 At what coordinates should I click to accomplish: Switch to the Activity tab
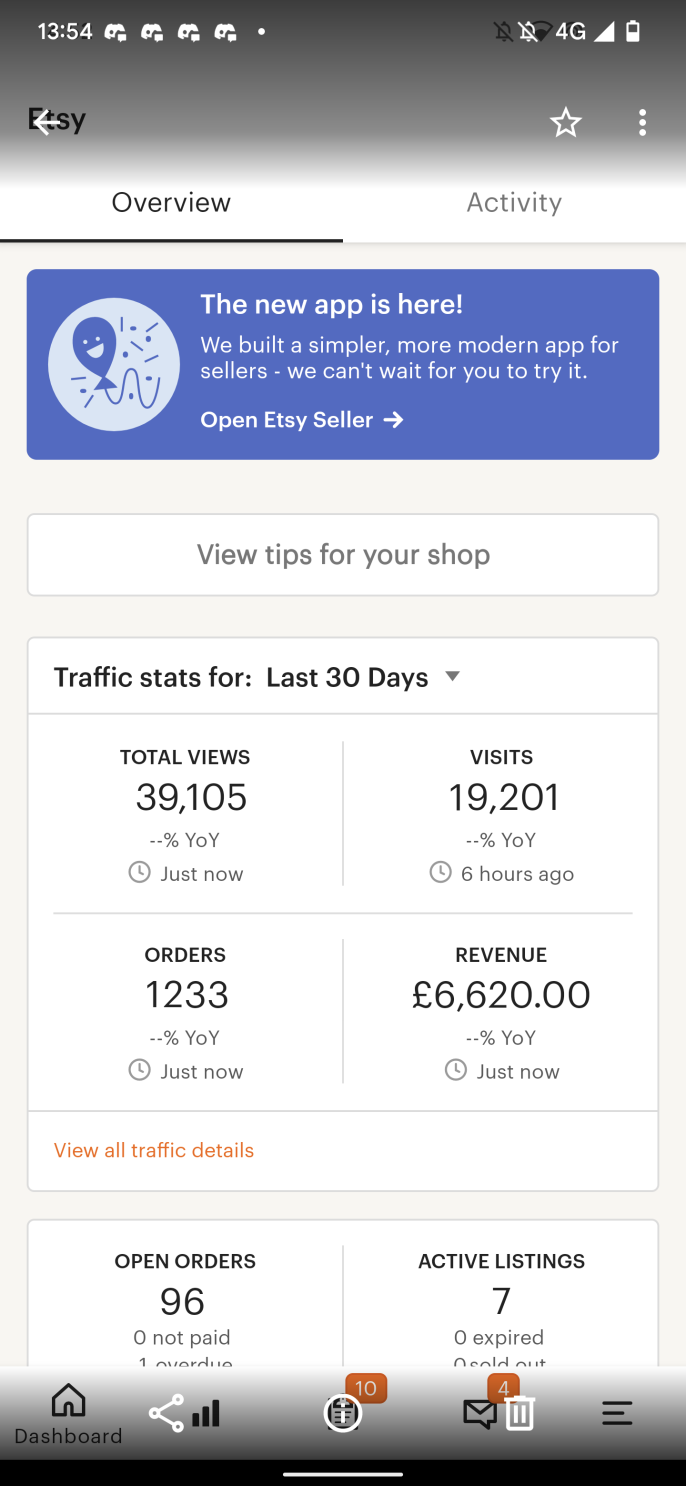coord(514,203)
